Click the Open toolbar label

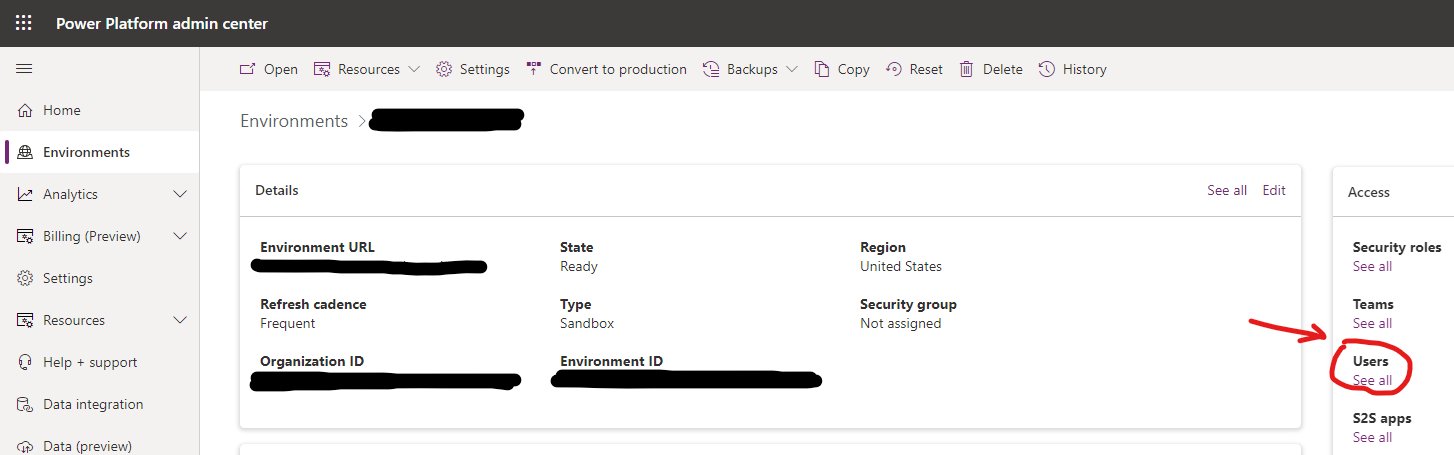point(281,69)
